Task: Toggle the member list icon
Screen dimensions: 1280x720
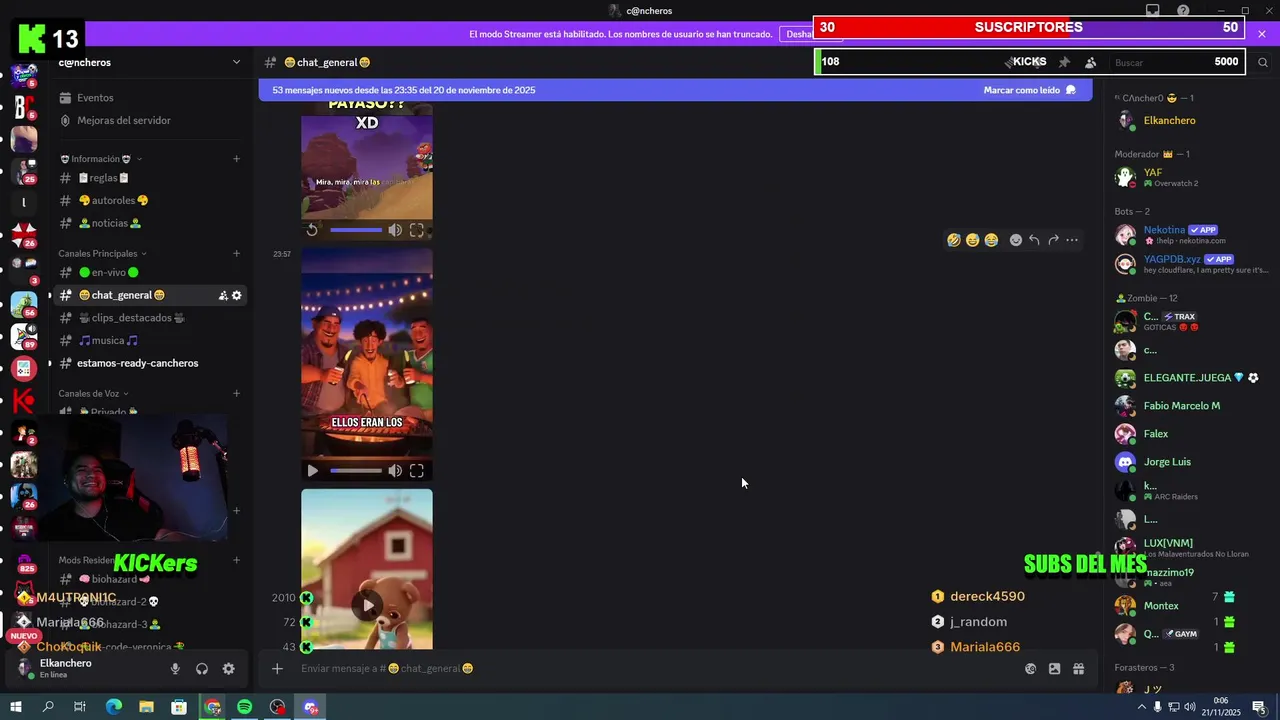Action: (x=1090, y=62)
